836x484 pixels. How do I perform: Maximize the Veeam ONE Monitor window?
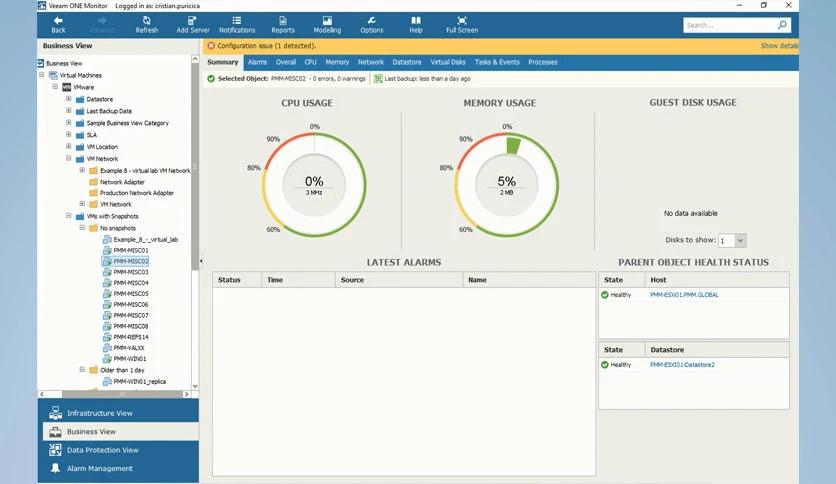(x=763, y=5)
